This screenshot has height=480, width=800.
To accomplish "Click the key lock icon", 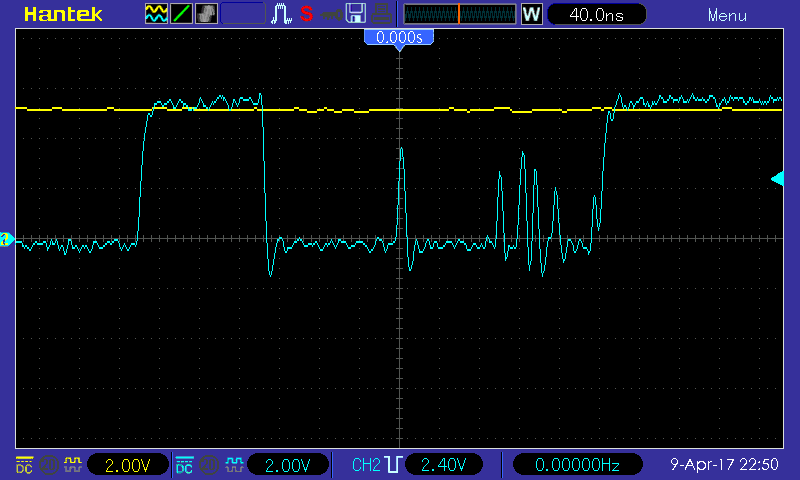I will tap(329, 14).
